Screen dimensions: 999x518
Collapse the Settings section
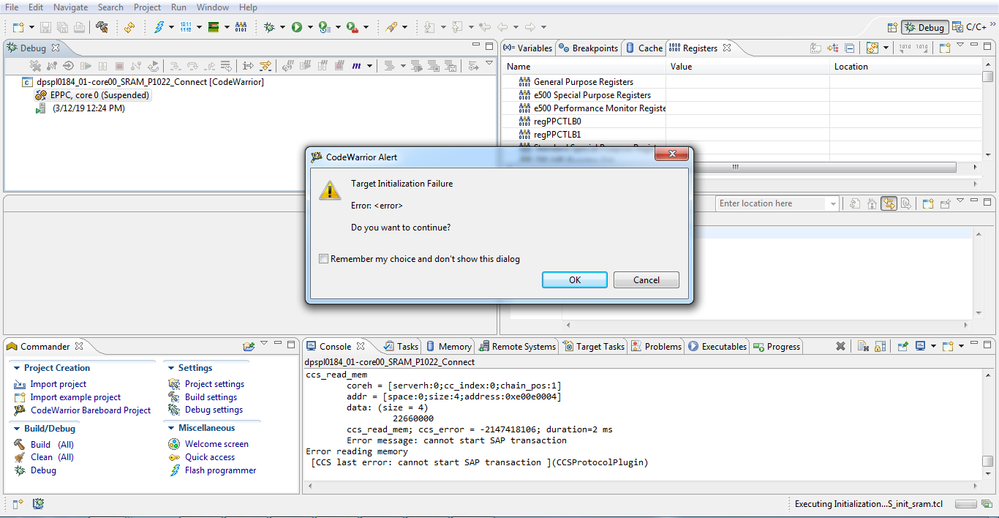point(171,368)
